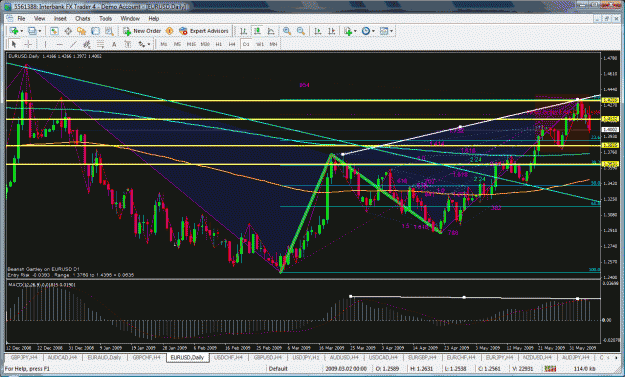Viewport: 625px width, 377px height.
Task: Switch to the USDCHF,H4 chart tab
Action: [228, 357]
